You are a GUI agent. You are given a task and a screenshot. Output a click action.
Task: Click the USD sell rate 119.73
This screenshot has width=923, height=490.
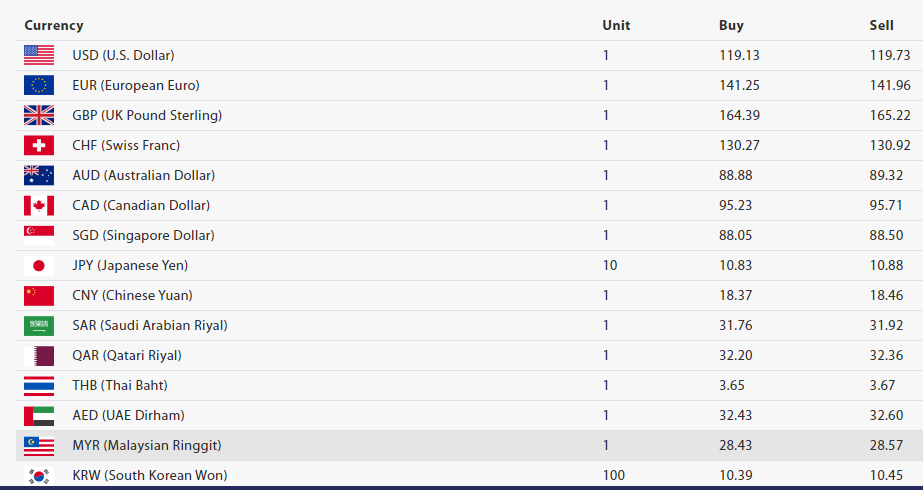pyautogui.click(x=890, y=55)
